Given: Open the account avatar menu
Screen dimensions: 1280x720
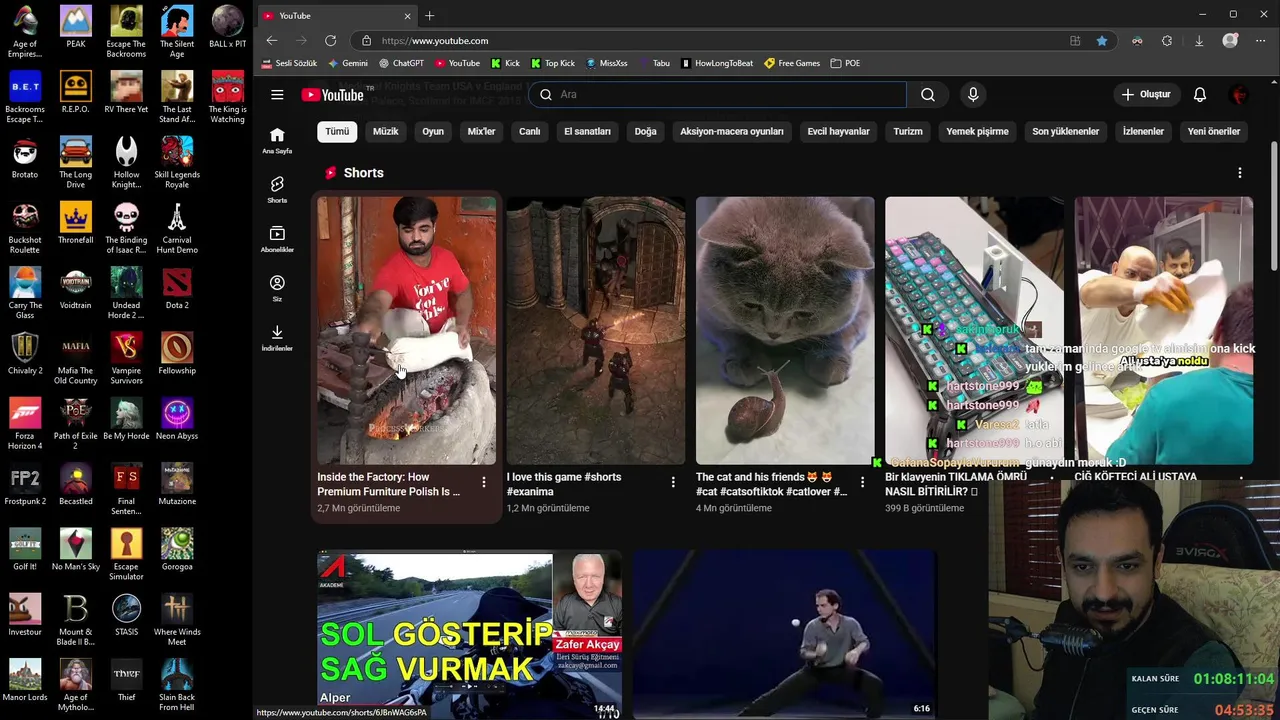Looking at the screenshot, I should click(1240, 95).
